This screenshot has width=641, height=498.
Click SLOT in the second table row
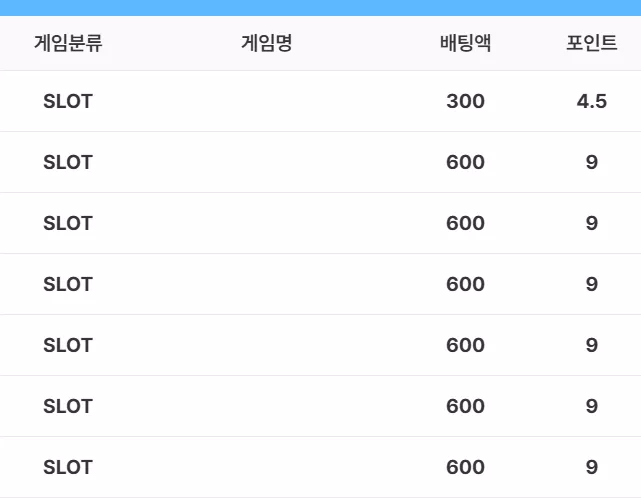click(68, 162)
